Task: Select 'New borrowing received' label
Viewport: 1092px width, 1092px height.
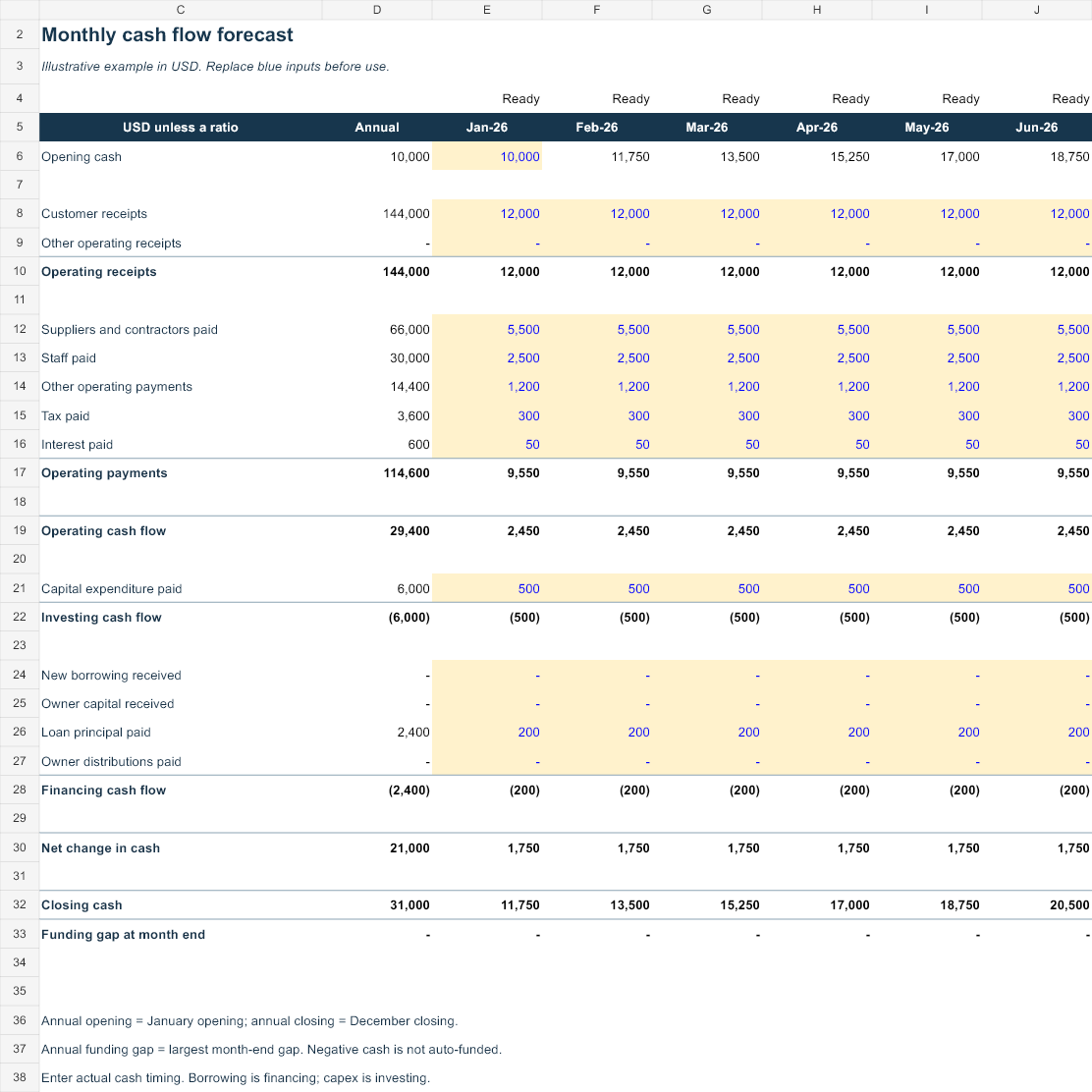Action: (x=181, y=675)
